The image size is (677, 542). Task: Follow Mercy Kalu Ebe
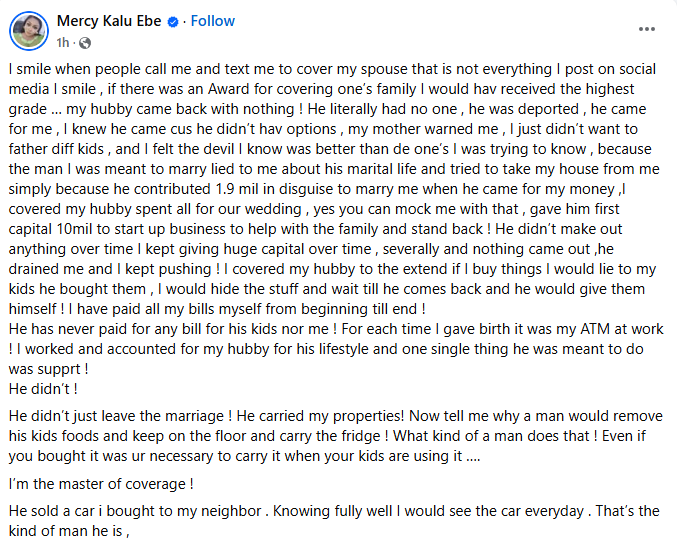(x=213, y=20)
